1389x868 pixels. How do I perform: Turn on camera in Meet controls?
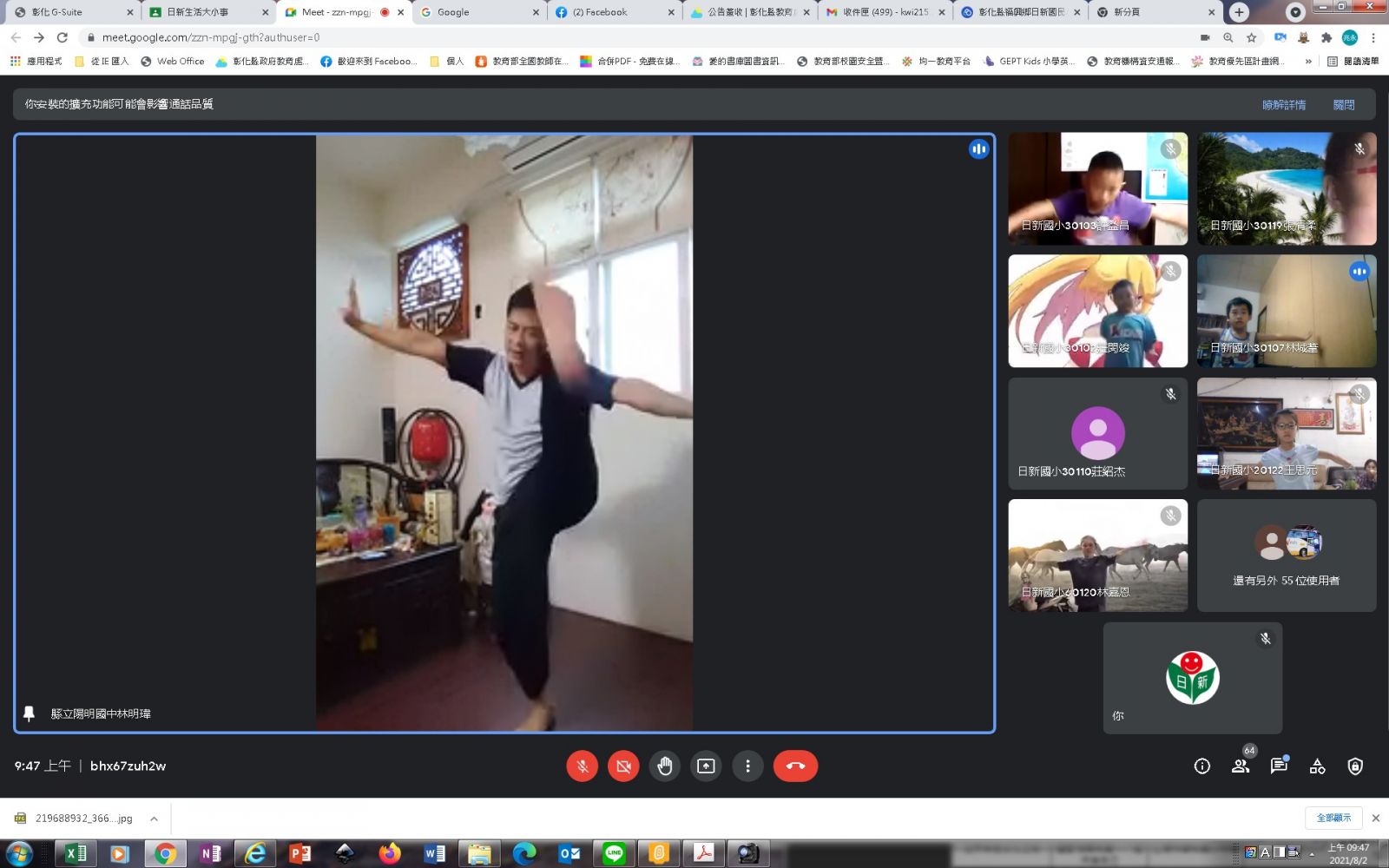pos(623,766)
